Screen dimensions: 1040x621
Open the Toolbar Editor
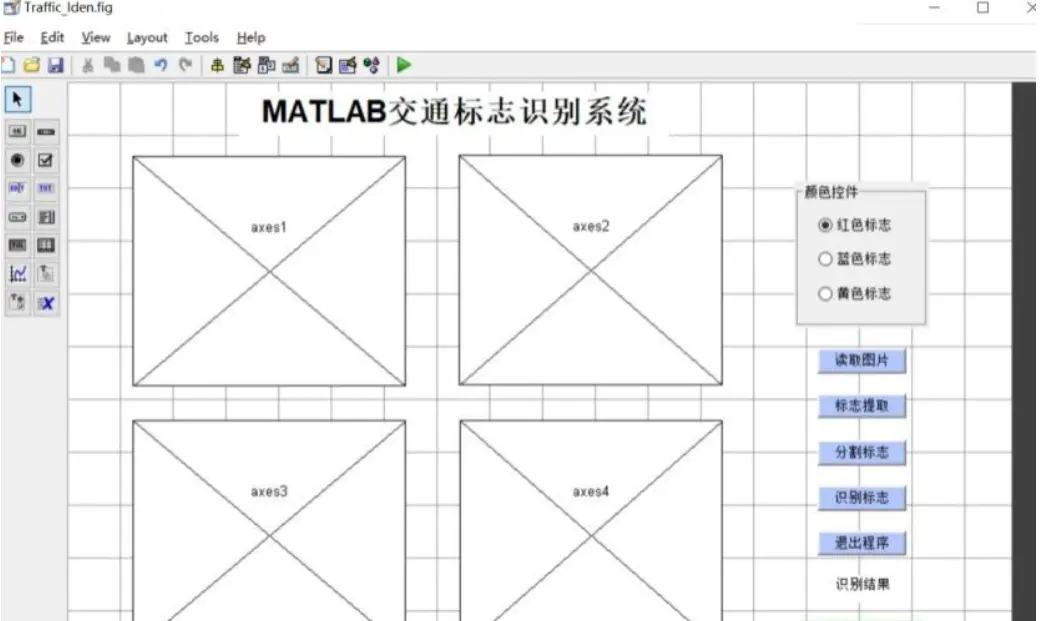(x=291, y=65)
